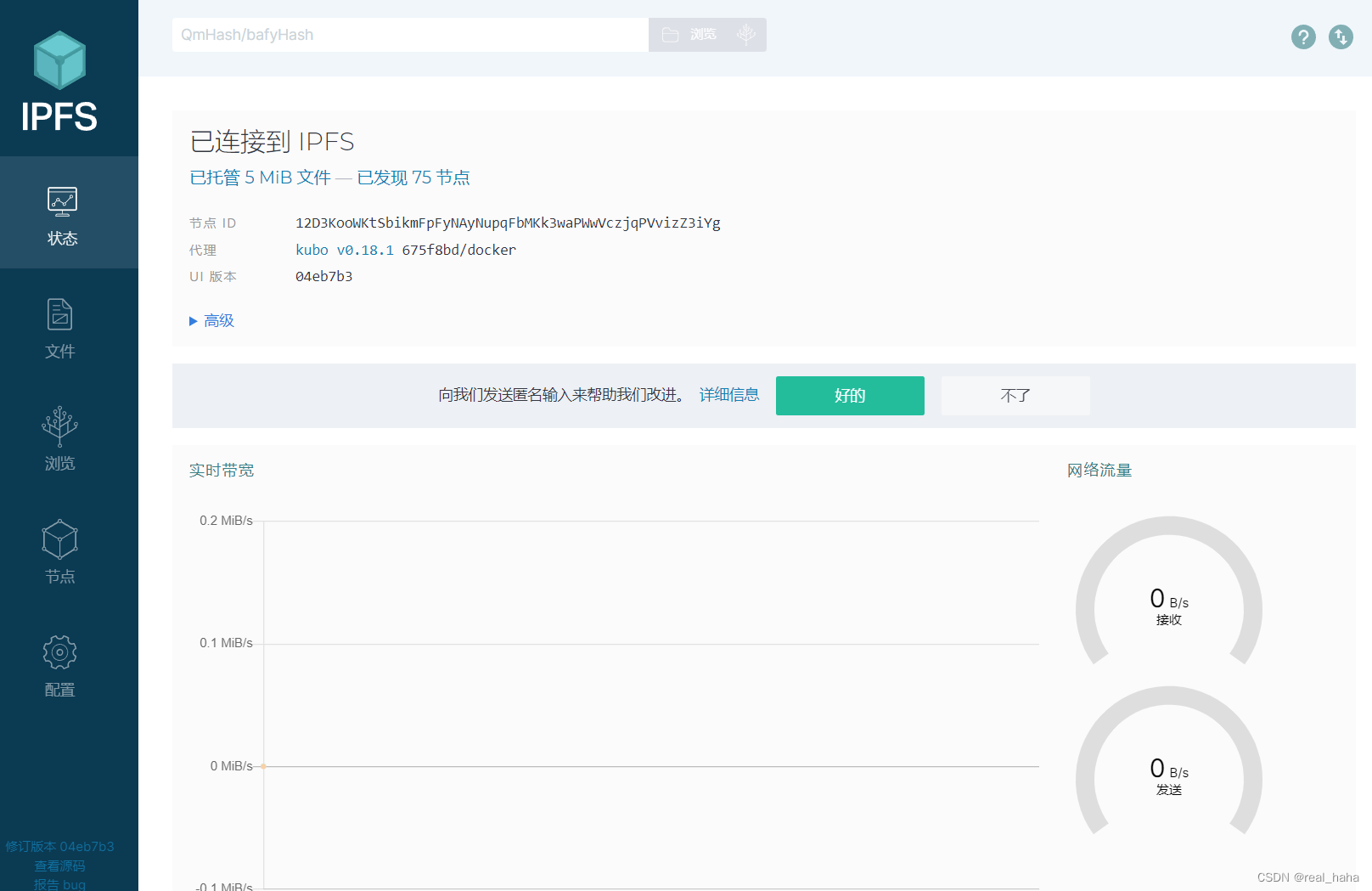Click the node connectivity icon top right
The width and height of the screenshot is (1372, 891).
1341,37
